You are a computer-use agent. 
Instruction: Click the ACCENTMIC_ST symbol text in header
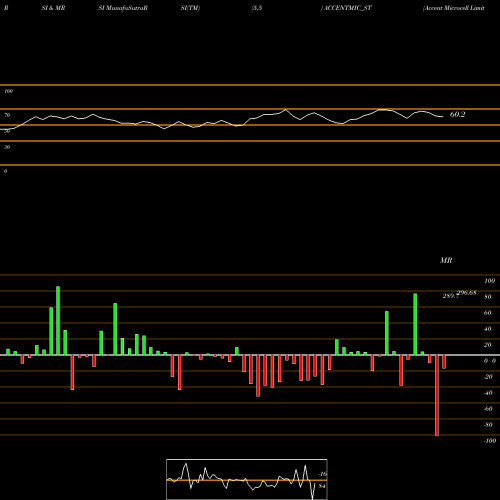pyautogui.click(x=347, y=8)
